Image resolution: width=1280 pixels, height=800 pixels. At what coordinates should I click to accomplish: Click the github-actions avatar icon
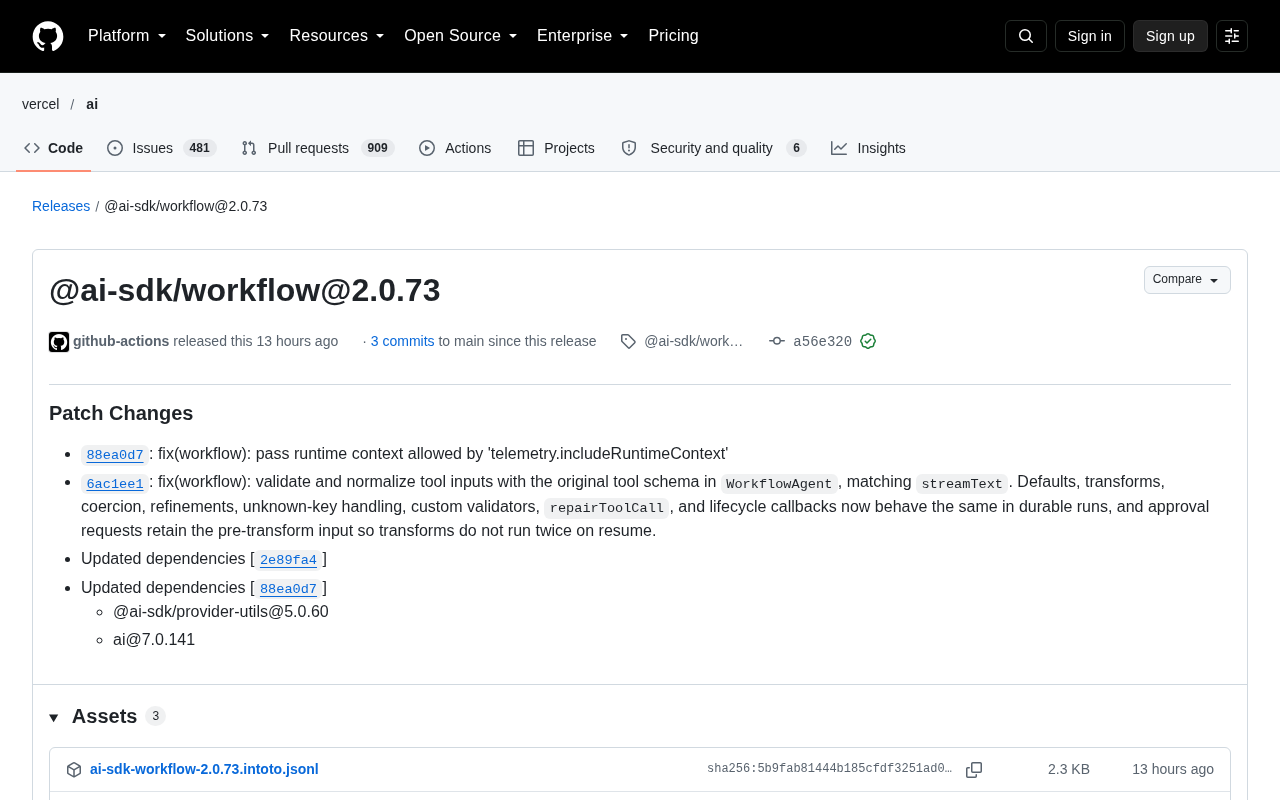tap(59, 342)
